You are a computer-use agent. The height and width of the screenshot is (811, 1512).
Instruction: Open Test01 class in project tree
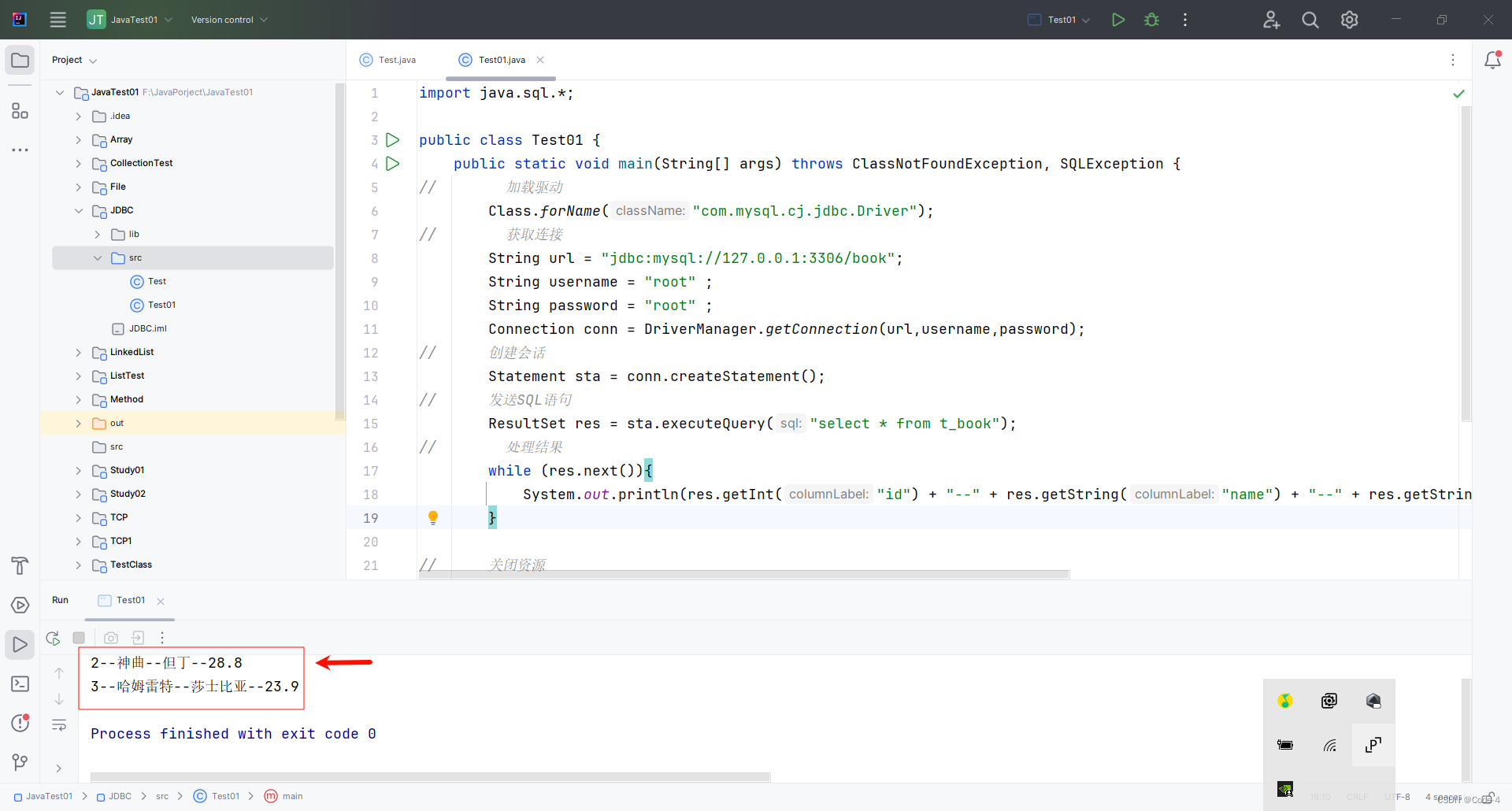click(x=153, y=306)
